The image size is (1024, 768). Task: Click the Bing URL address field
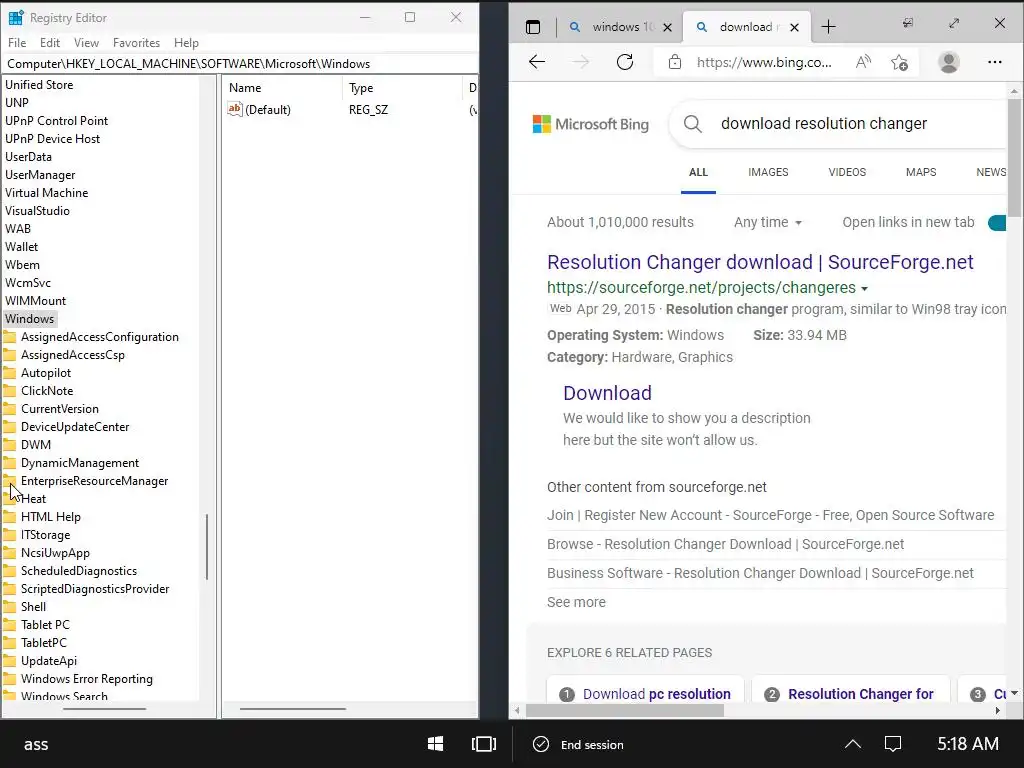[x=764, y=62]
